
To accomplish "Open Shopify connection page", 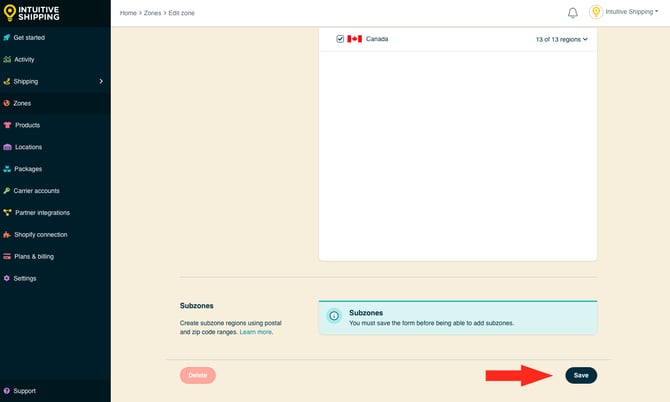I will click(x=41, y=234).
